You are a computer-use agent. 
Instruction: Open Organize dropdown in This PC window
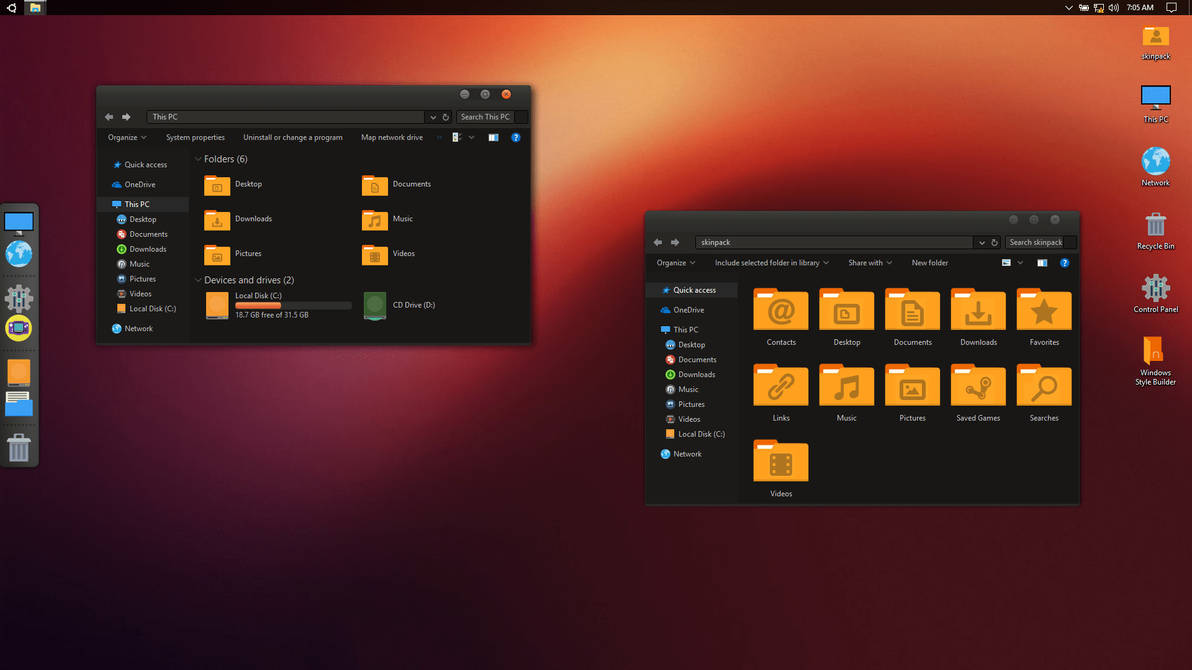point(127,138)
